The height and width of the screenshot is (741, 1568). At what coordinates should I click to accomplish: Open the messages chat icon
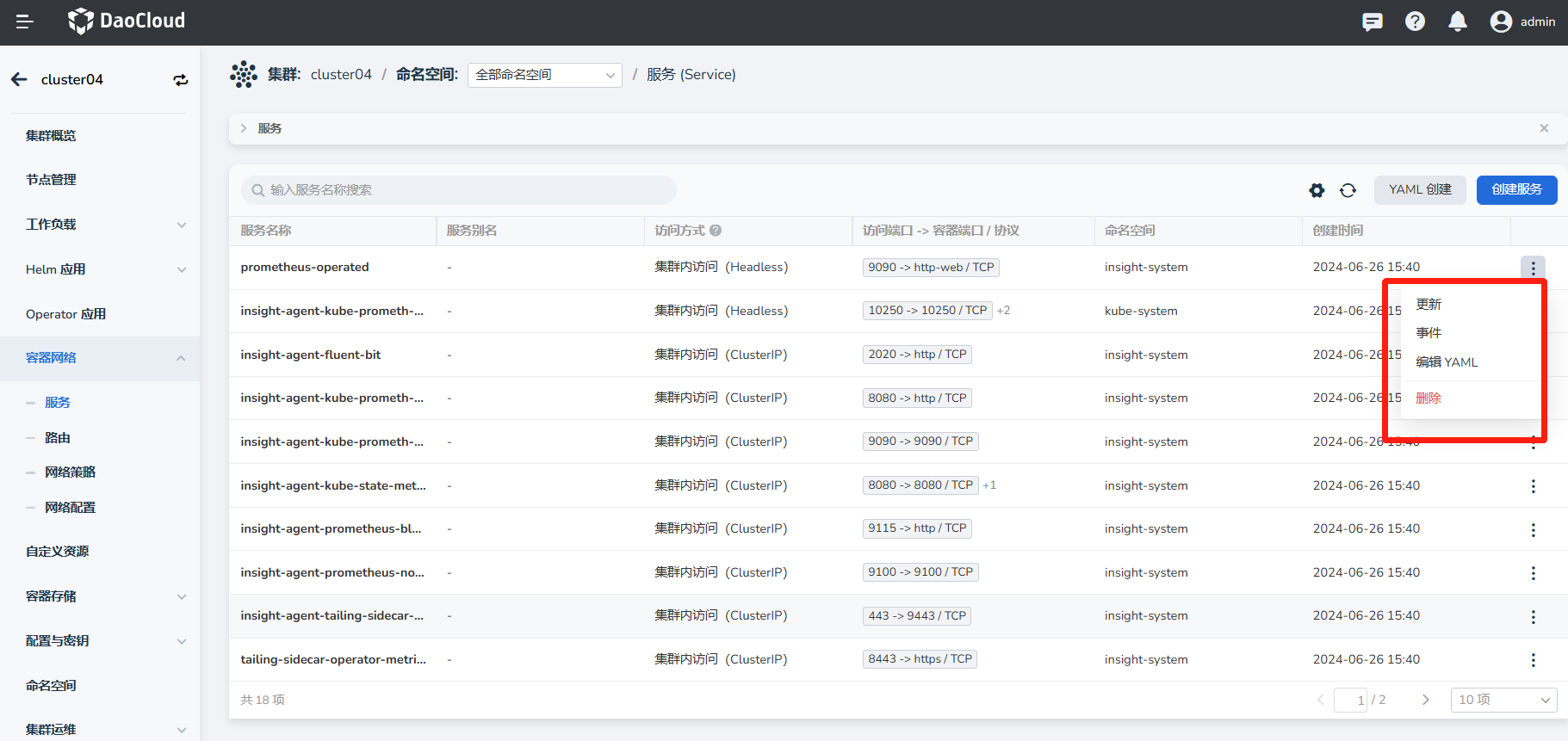click(1372, 22)
